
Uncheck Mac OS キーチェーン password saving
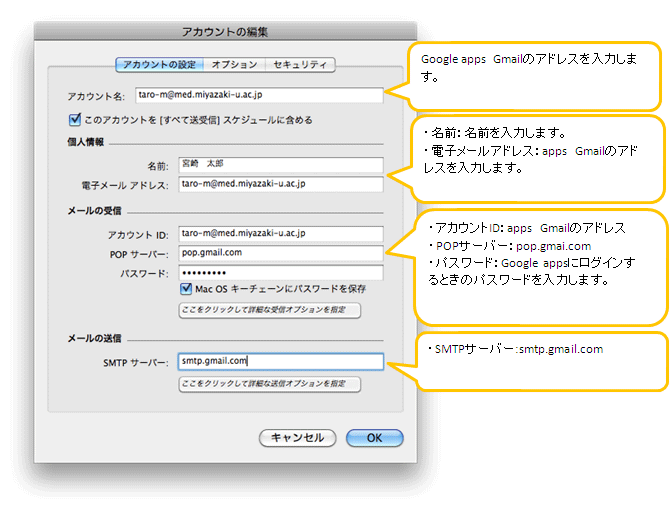coord(186,290)
